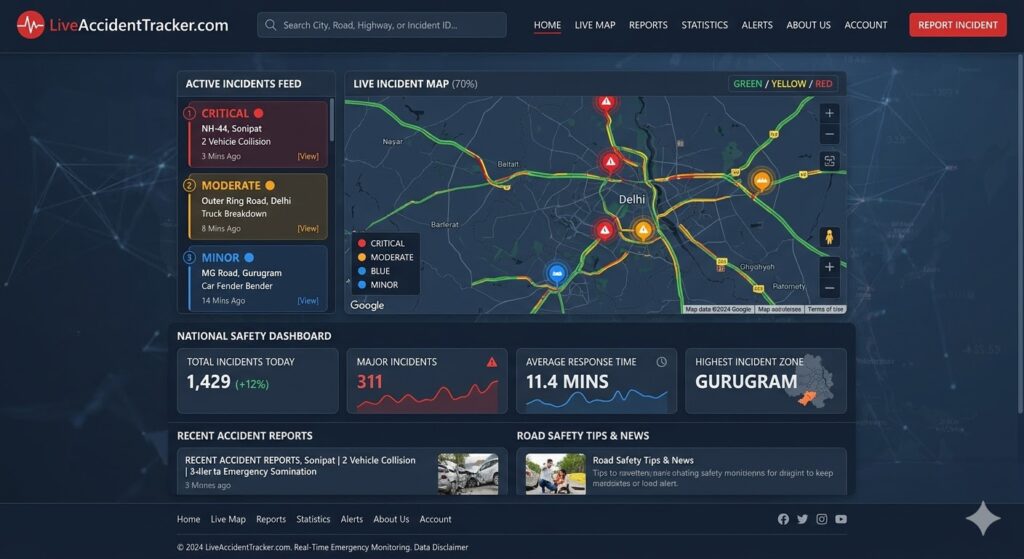Image resolution: width=1024 pixels, height=559 pixels.
Task: Click the Major Incidents red trend chart
Action: (x=427, y=396)
